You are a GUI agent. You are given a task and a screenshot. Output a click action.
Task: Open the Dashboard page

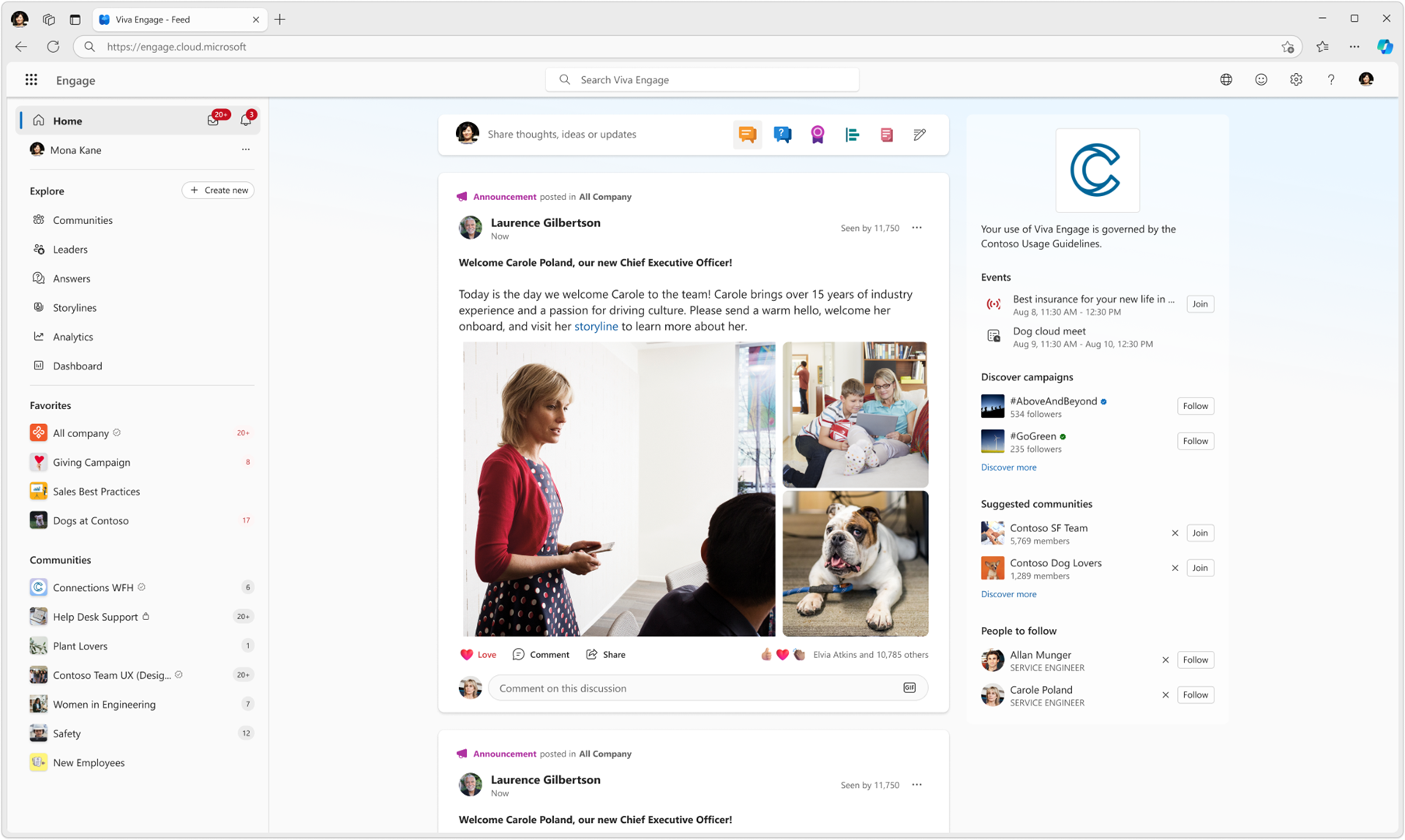pyautogui.click(x=77, y=366)
